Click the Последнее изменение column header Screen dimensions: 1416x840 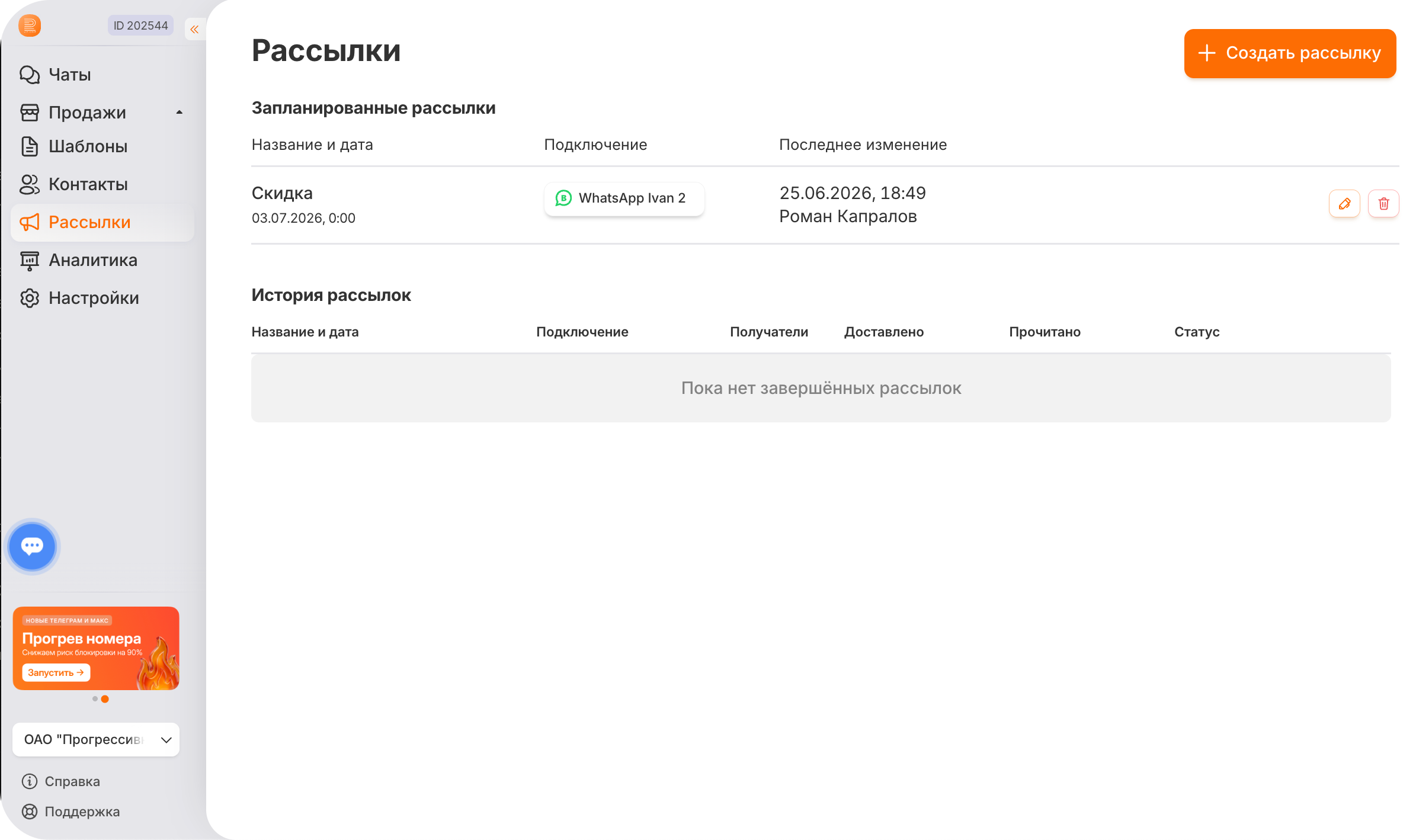click(x=863, y=145)
